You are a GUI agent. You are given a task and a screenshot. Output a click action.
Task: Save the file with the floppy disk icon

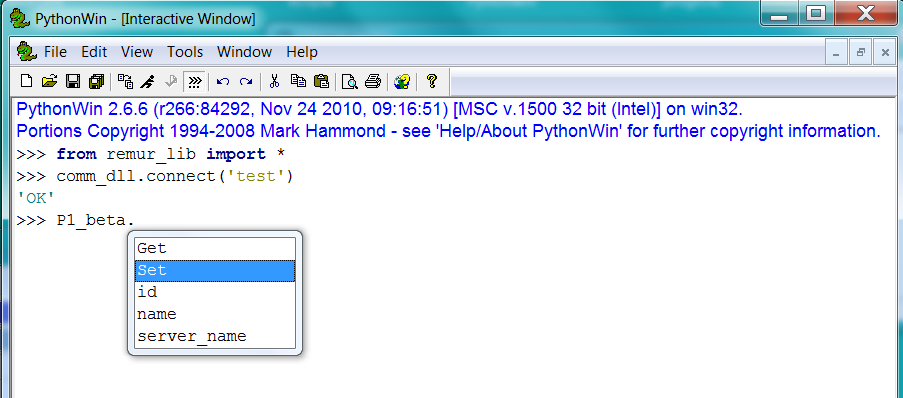pyautogui.click(x=73, y=81)
